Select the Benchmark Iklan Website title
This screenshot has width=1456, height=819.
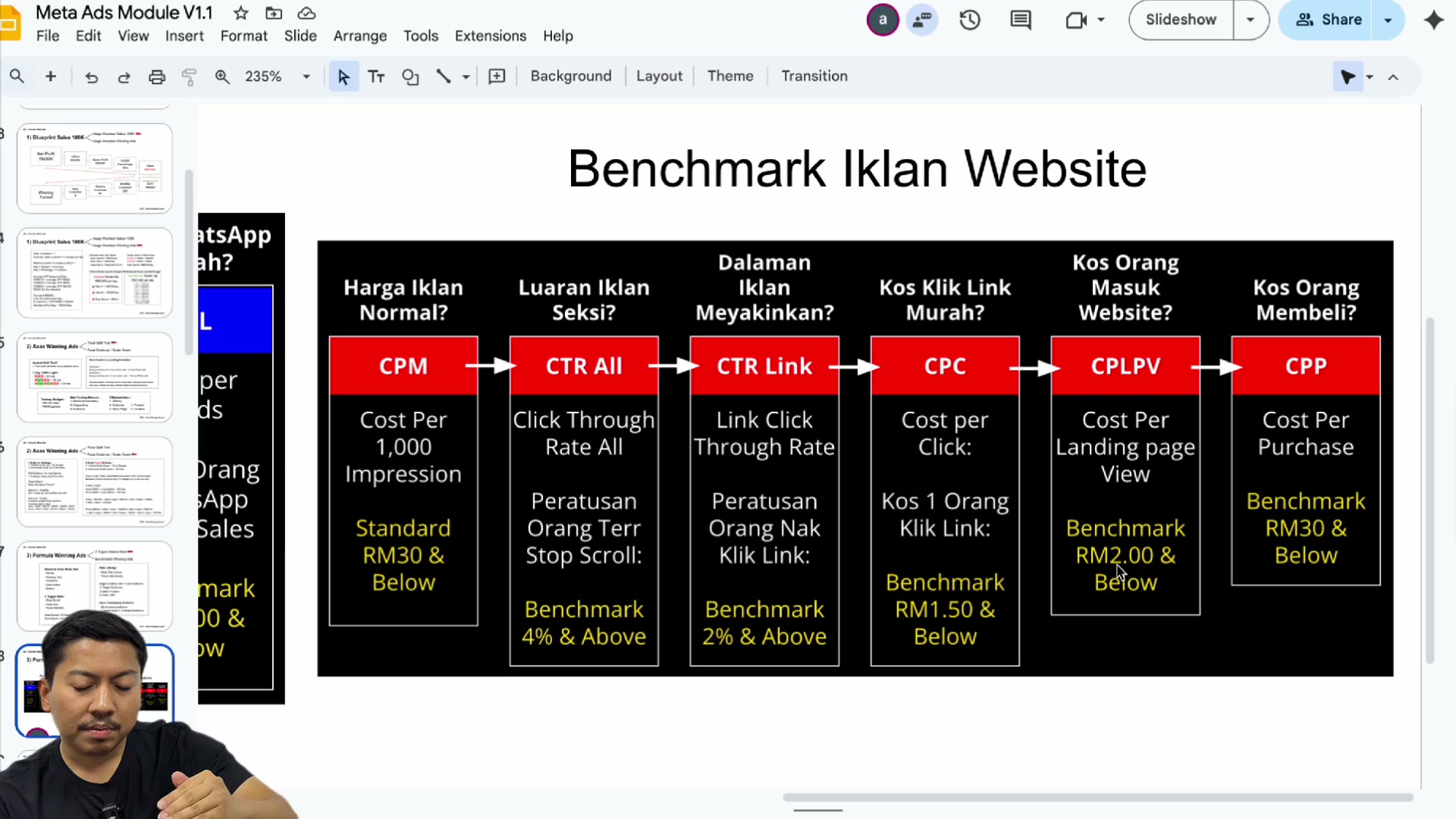coord(857,168)
